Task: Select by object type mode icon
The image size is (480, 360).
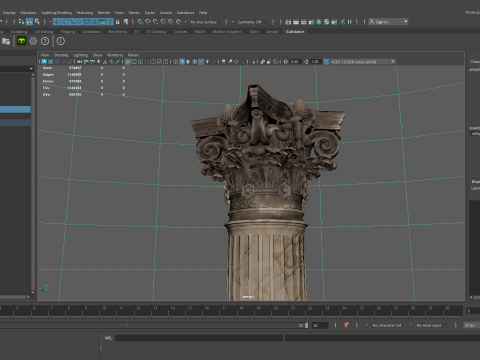Action: tap(29, 22)
